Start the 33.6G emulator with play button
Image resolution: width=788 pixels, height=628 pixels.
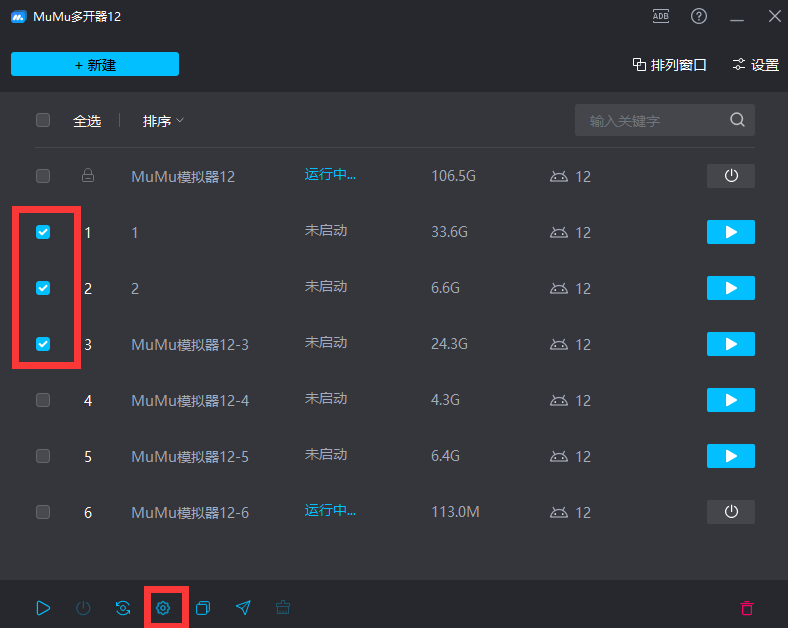(731, 232)
